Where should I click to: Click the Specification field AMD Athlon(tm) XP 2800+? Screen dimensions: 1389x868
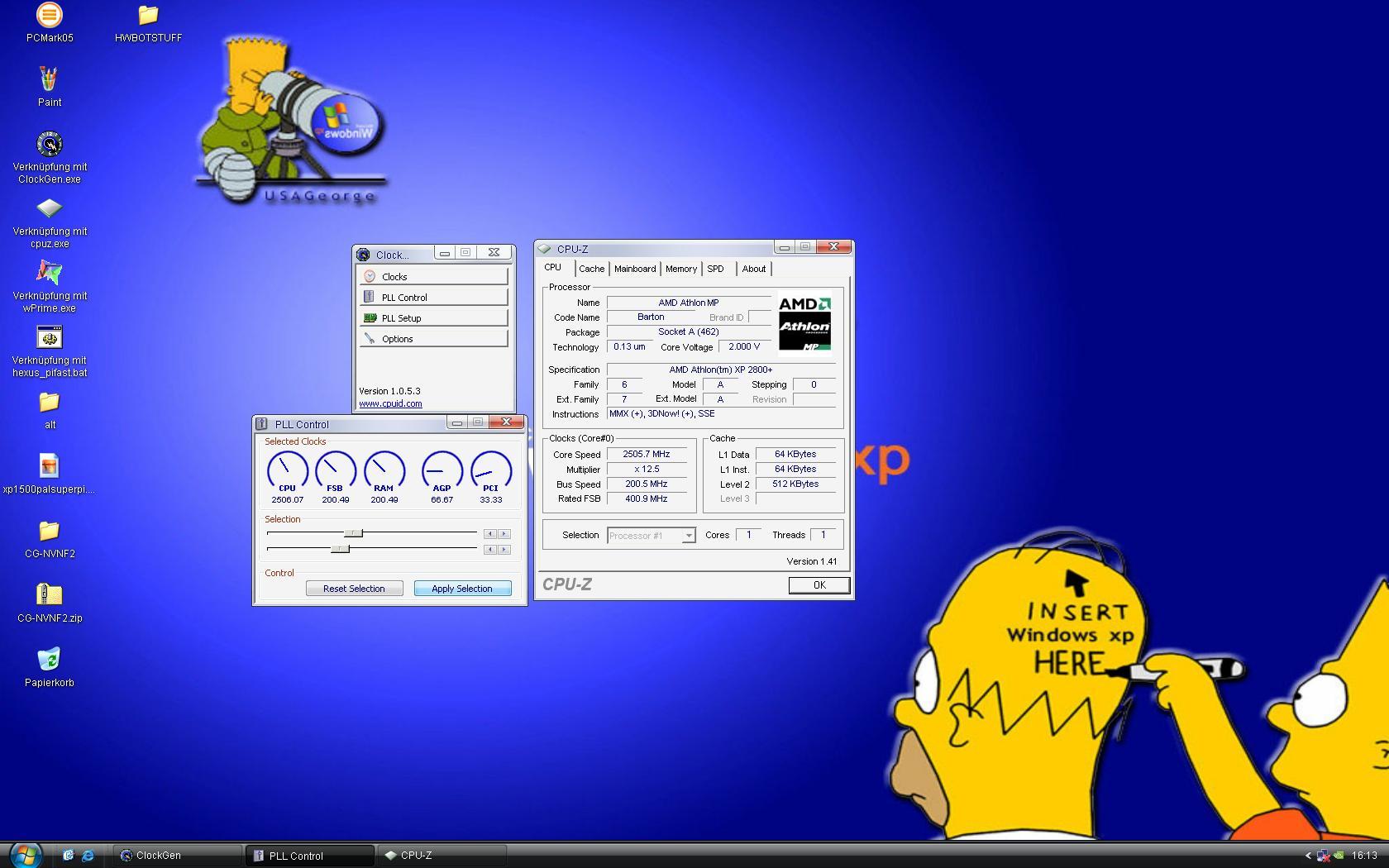click(721, 370)
